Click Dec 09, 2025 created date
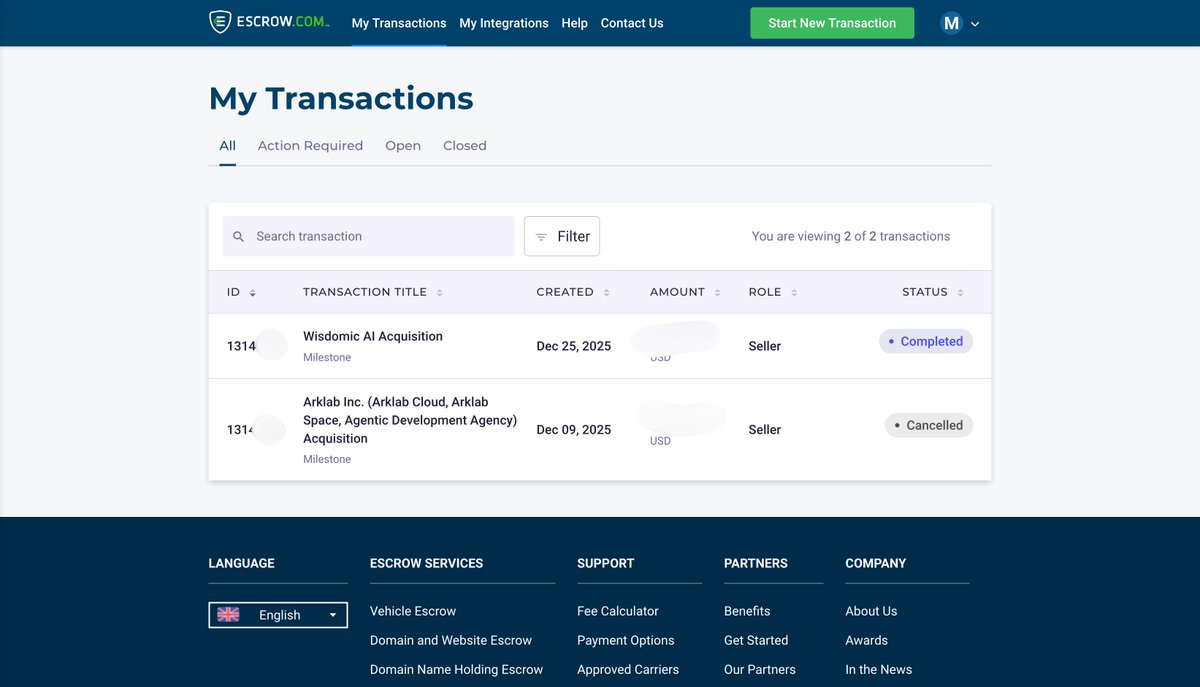 (574, 430)
